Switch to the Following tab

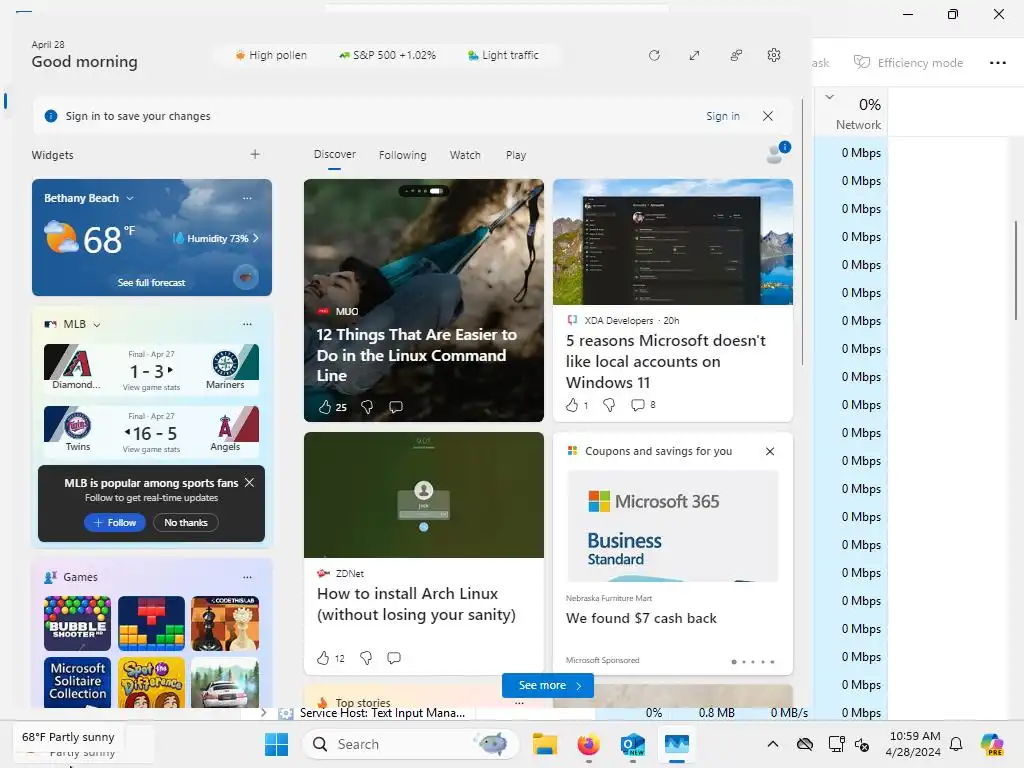click(x=402, y=155)
